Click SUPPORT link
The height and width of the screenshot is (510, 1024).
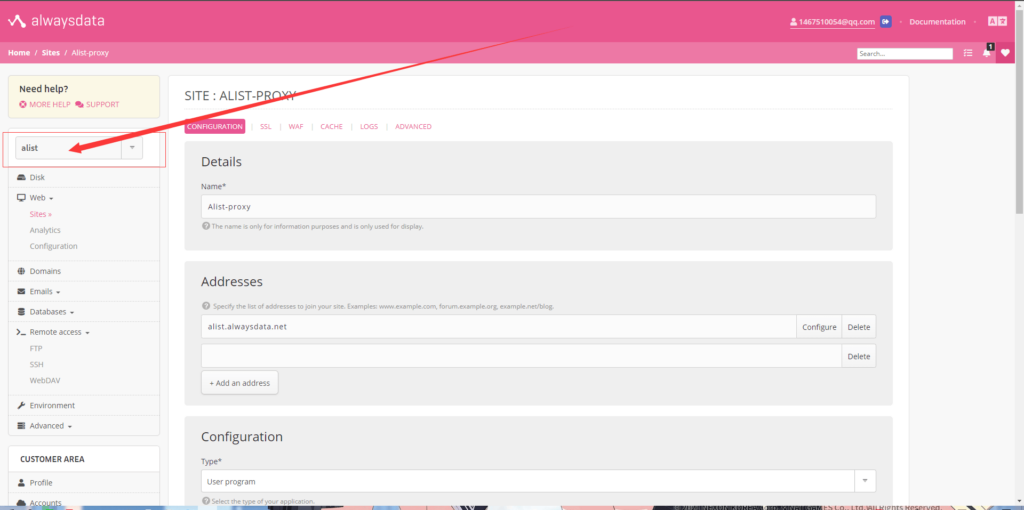tap(97, 104)
